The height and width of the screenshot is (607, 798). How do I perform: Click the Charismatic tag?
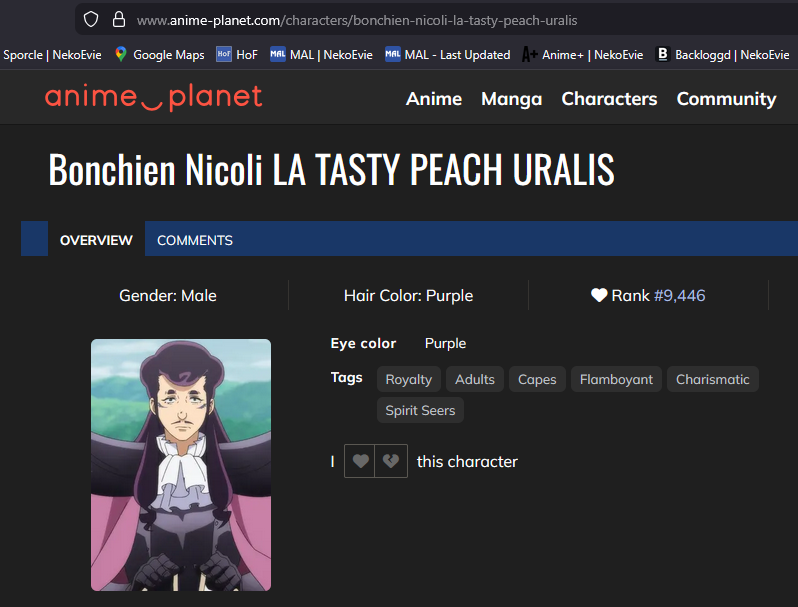pyautogui.click(x=712, y=379)
